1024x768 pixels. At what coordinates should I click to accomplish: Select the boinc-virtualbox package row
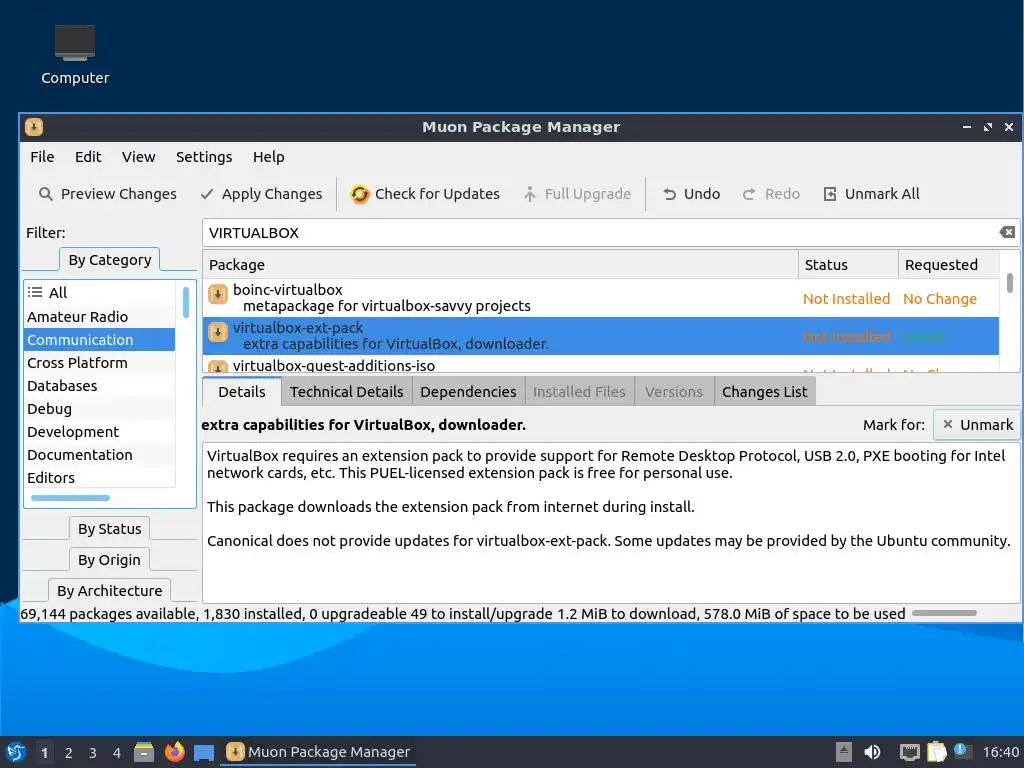click(601, 298)
